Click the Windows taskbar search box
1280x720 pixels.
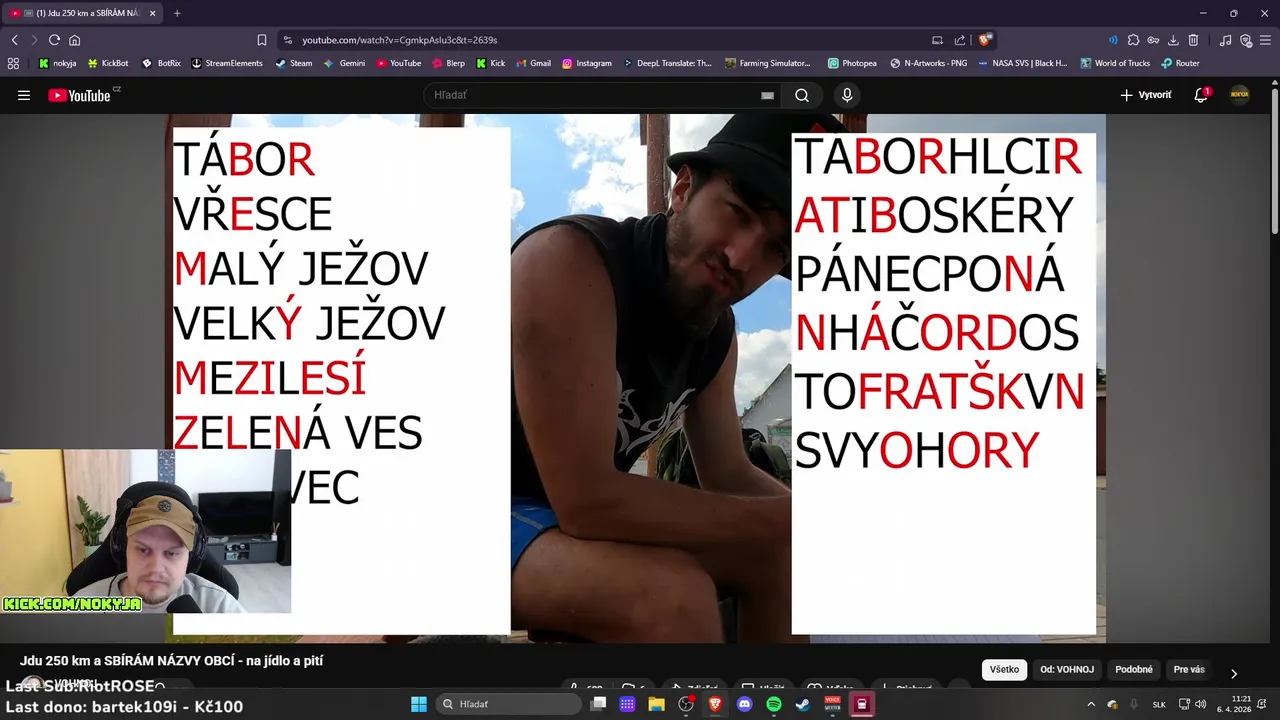coord(507,704)
